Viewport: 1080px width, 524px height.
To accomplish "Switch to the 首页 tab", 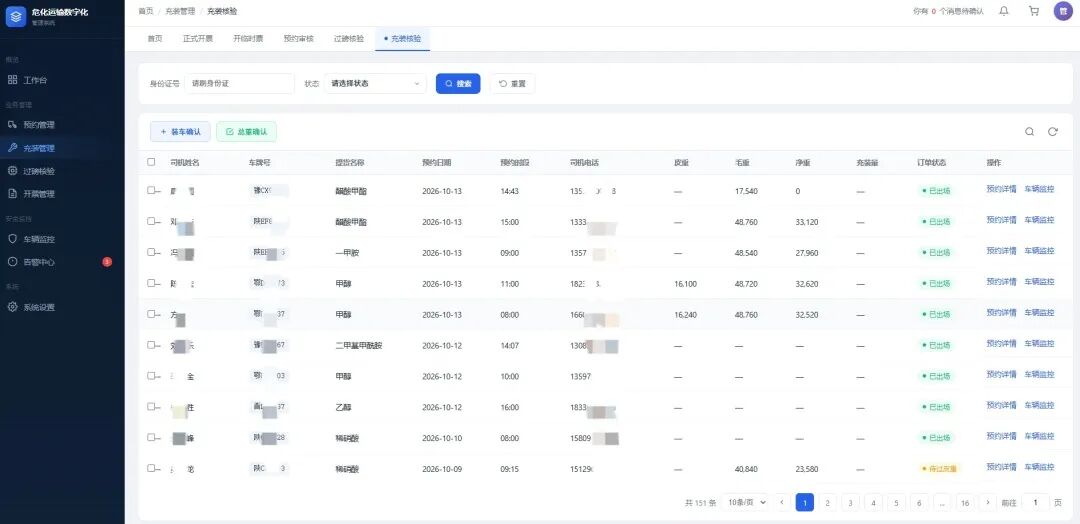I will click(154, 39).
